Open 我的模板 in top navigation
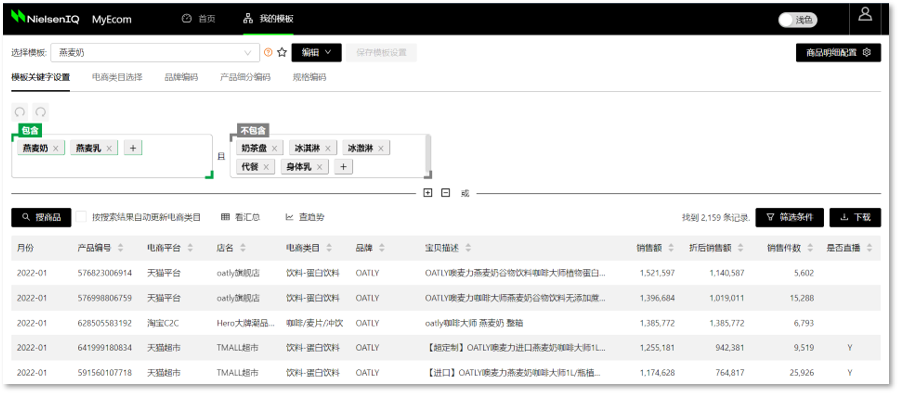The image size is (898, 393). (x=269, y=19)
